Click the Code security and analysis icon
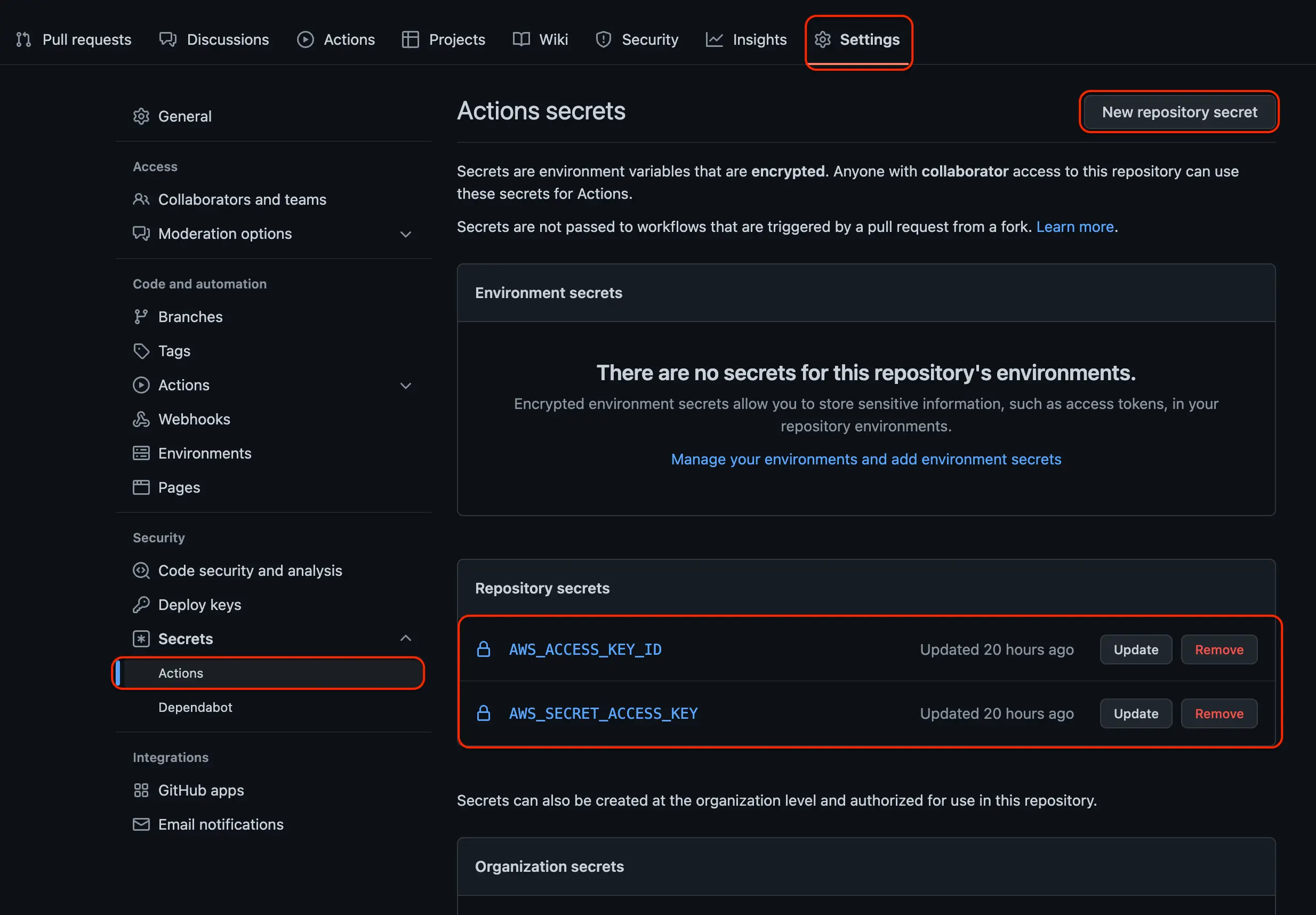The height and width of the screenshot is (915, 1316). 141,571
